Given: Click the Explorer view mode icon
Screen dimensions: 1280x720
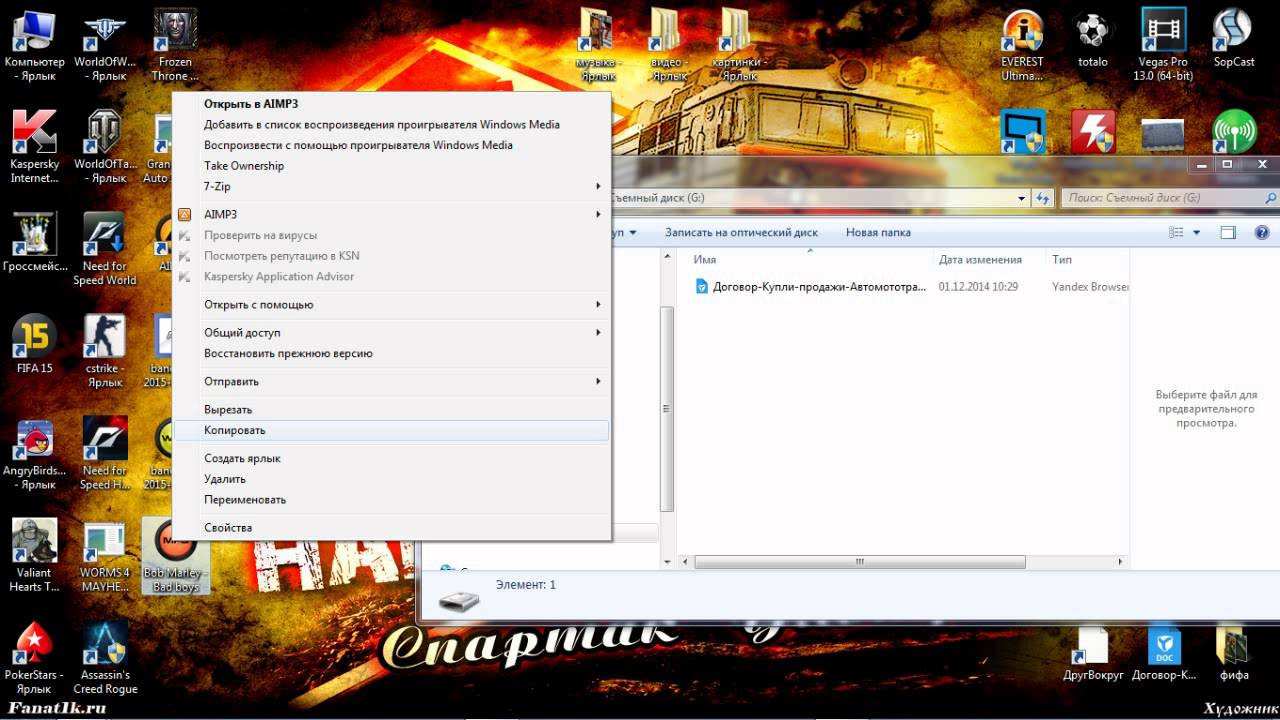Looking at the screenshot, I should pos(1177,232).
